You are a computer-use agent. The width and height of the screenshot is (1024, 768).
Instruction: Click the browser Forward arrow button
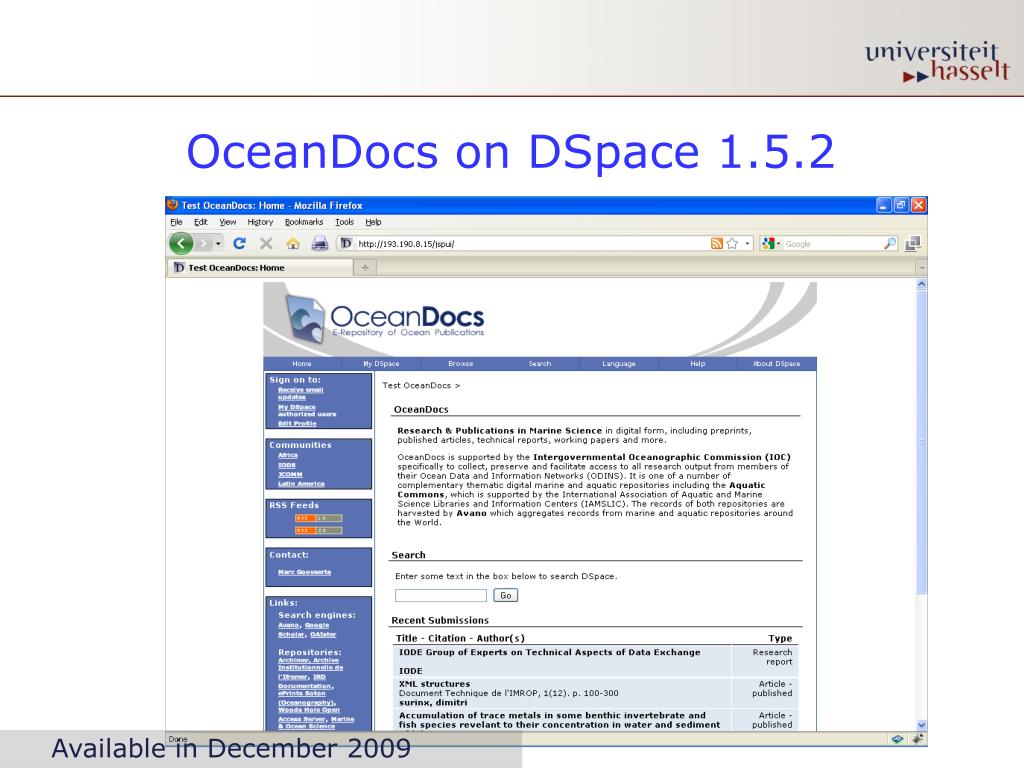(203, 244)
